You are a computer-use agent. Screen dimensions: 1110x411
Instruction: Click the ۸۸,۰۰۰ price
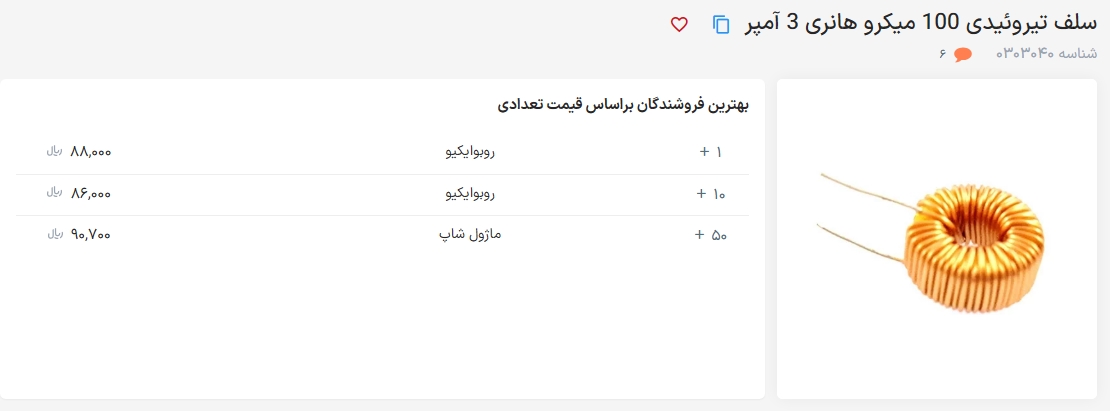(x=91, y=152)
